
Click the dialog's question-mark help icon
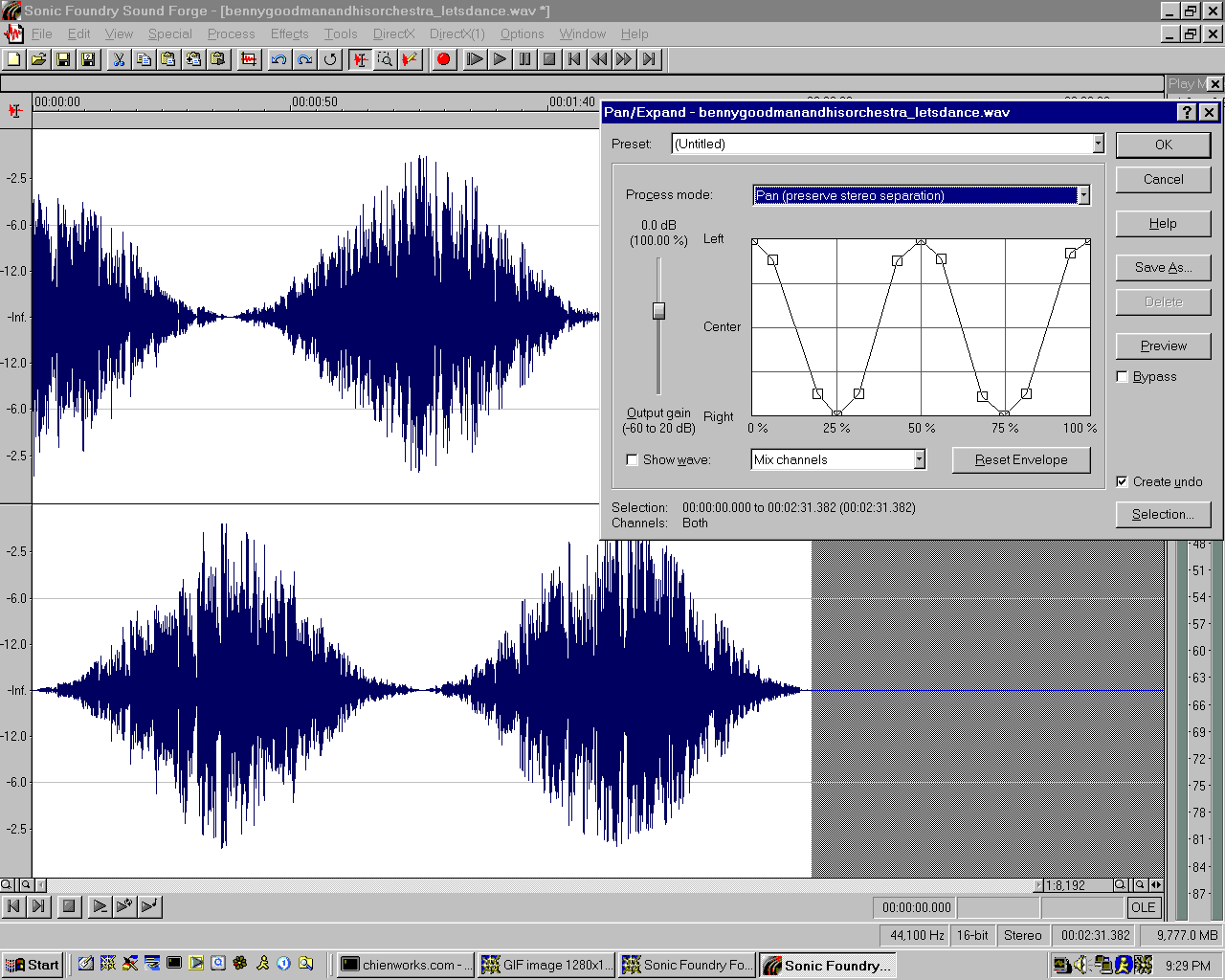(x=1187, y=112)
